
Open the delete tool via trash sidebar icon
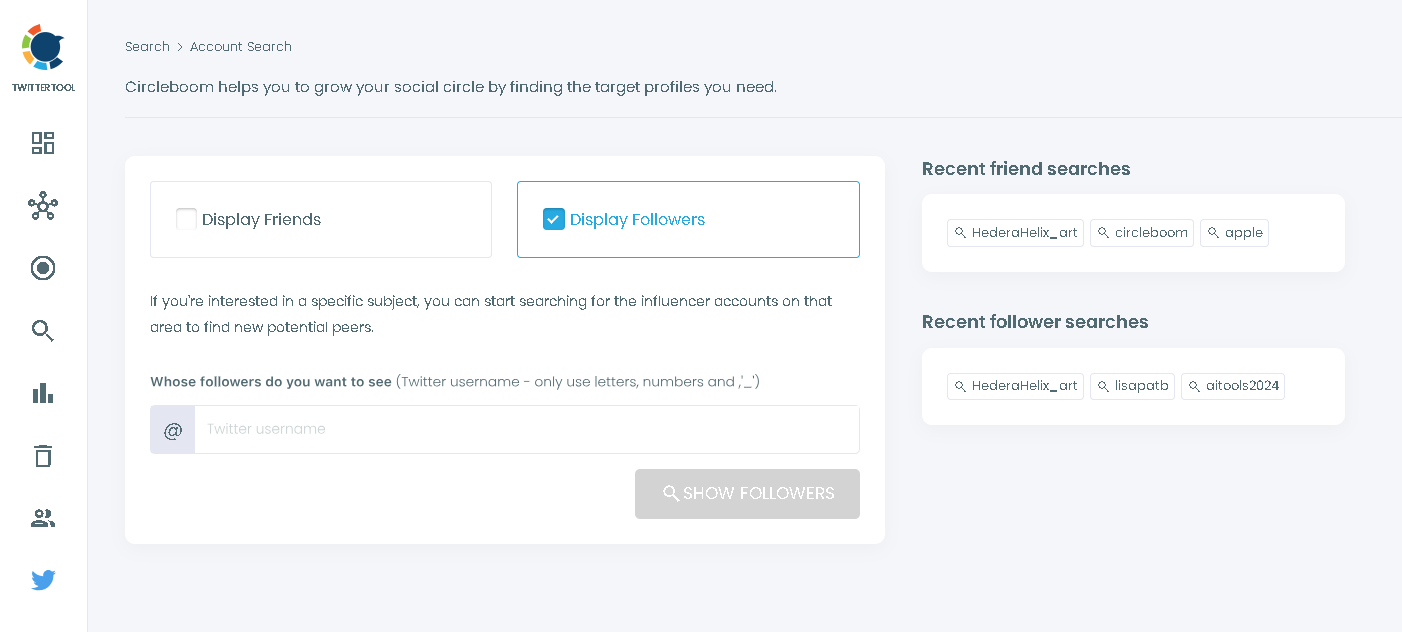[42, 455]
